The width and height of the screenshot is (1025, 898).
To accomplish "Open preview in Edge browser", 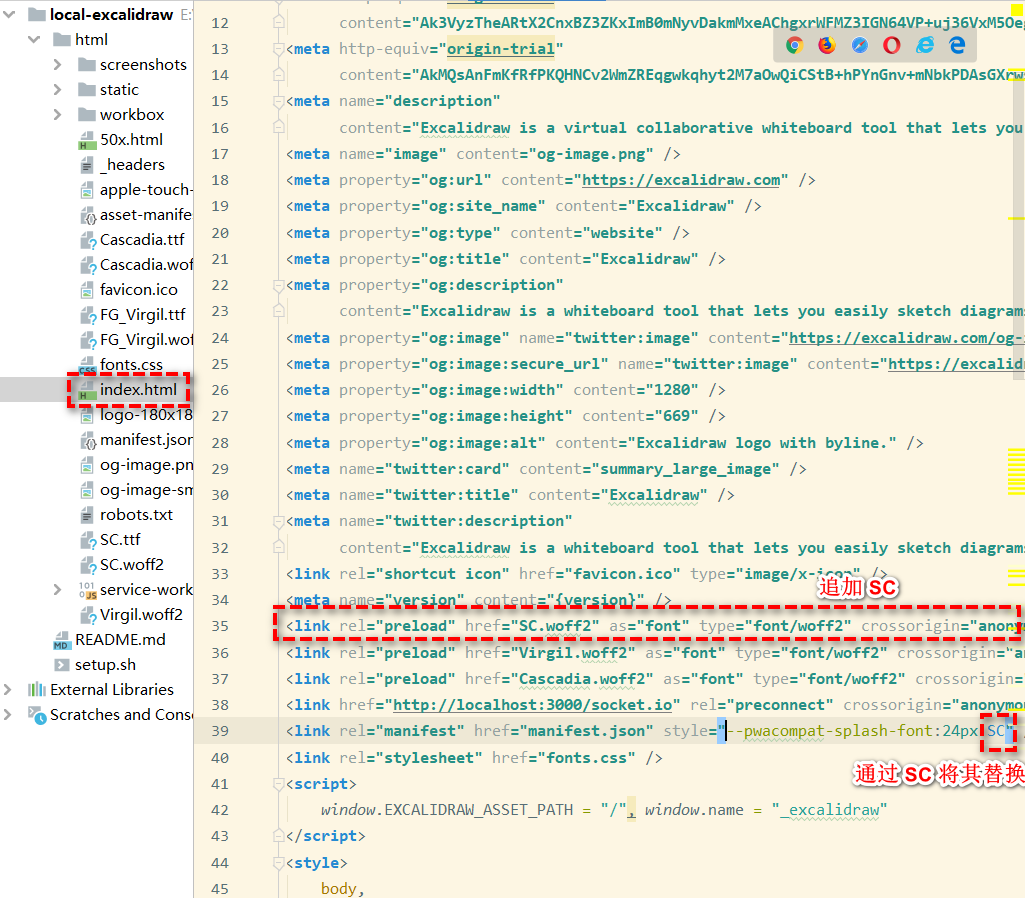I will pos(957,45).
